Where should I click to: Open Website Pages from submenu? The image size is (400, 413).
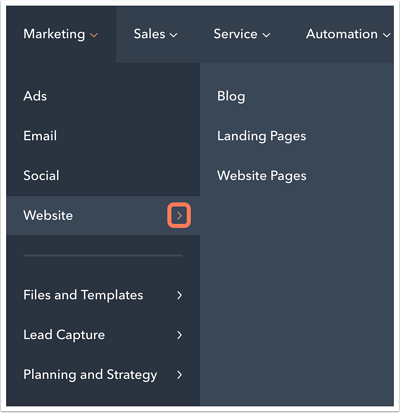point(262,176)
